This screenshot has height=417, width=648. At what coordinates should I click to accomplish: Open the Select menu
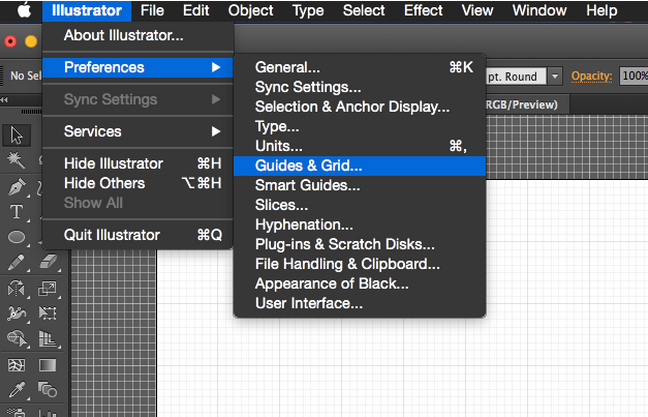click(364, 10)
